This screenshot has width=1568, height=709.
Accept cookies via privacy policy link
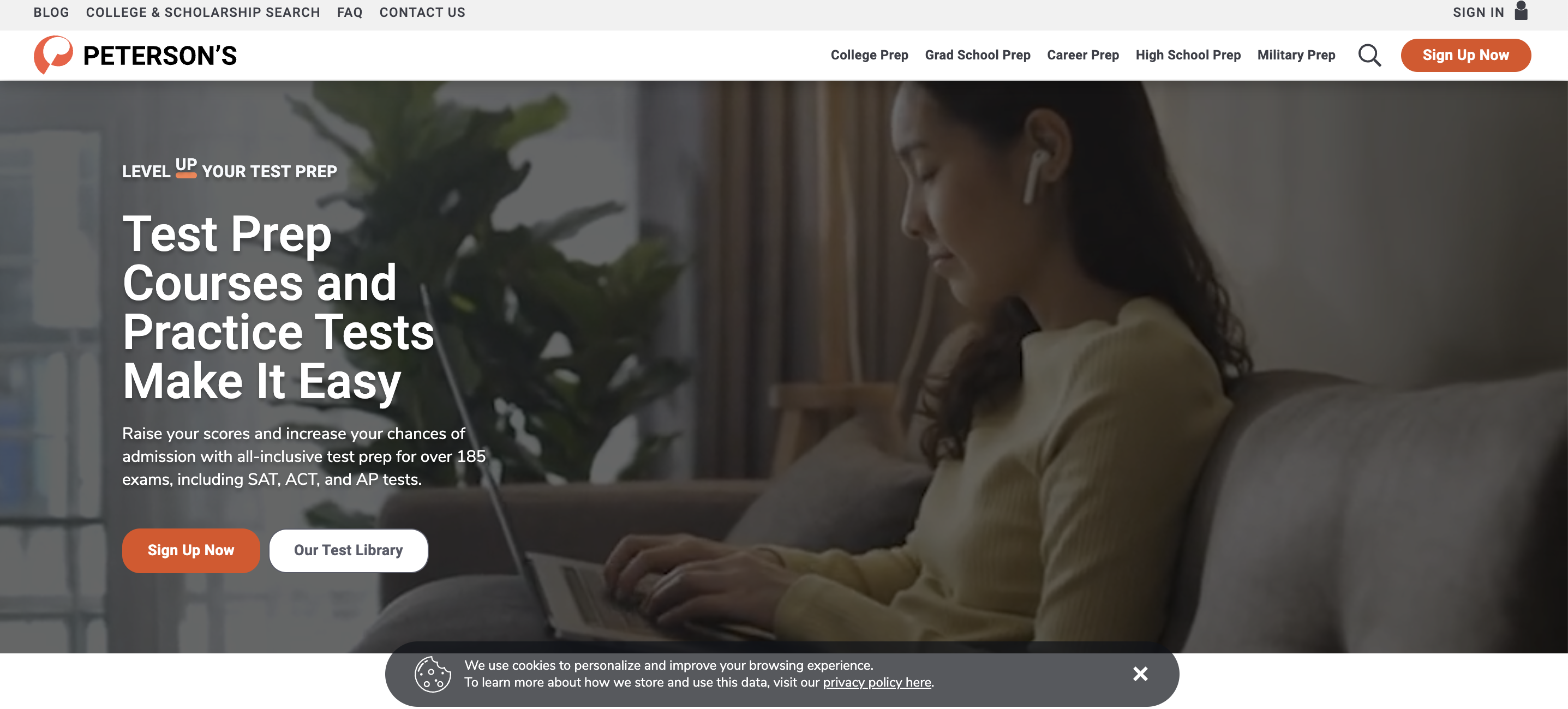[x=877, y=681]
